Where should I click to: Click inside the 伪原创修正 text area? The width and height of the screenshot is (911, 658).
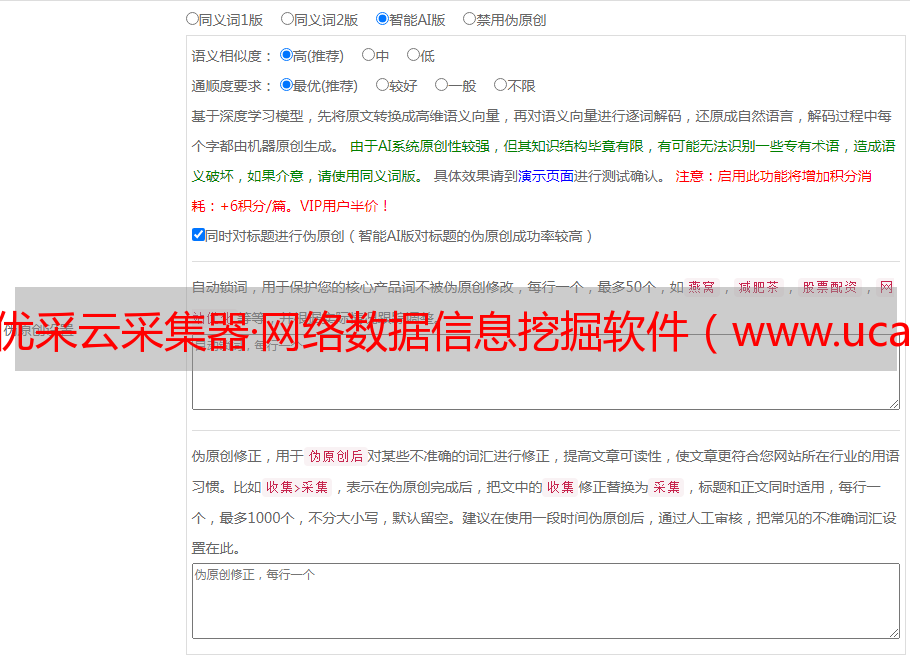point(546,601)
